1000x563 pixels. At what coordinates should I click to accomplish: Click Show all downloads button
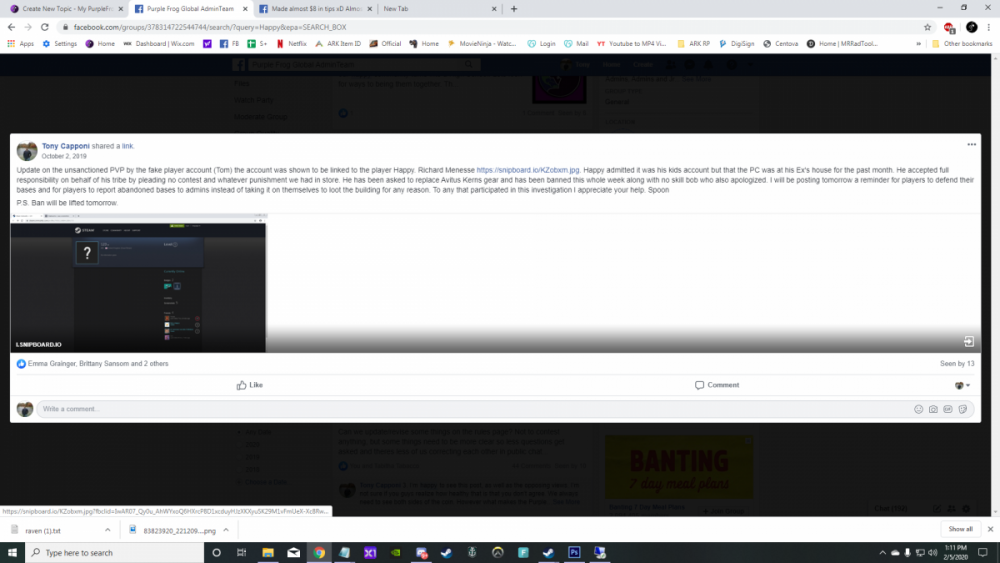pyautogui.click(x=960, y=529)
